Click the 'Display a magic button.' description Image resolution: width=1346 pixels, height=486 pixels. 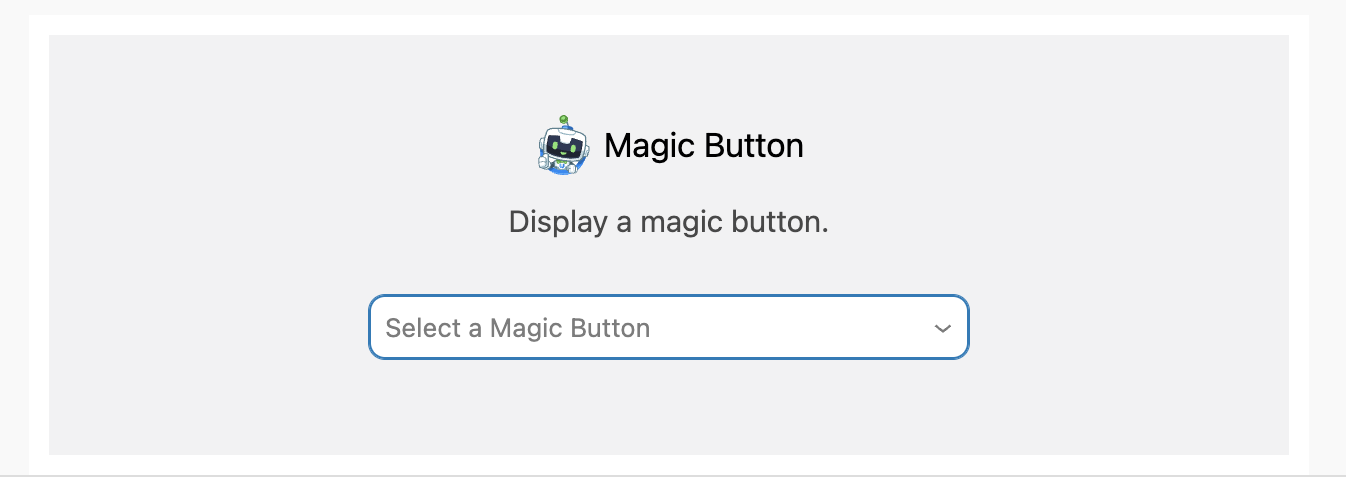[x=668, y=221]
